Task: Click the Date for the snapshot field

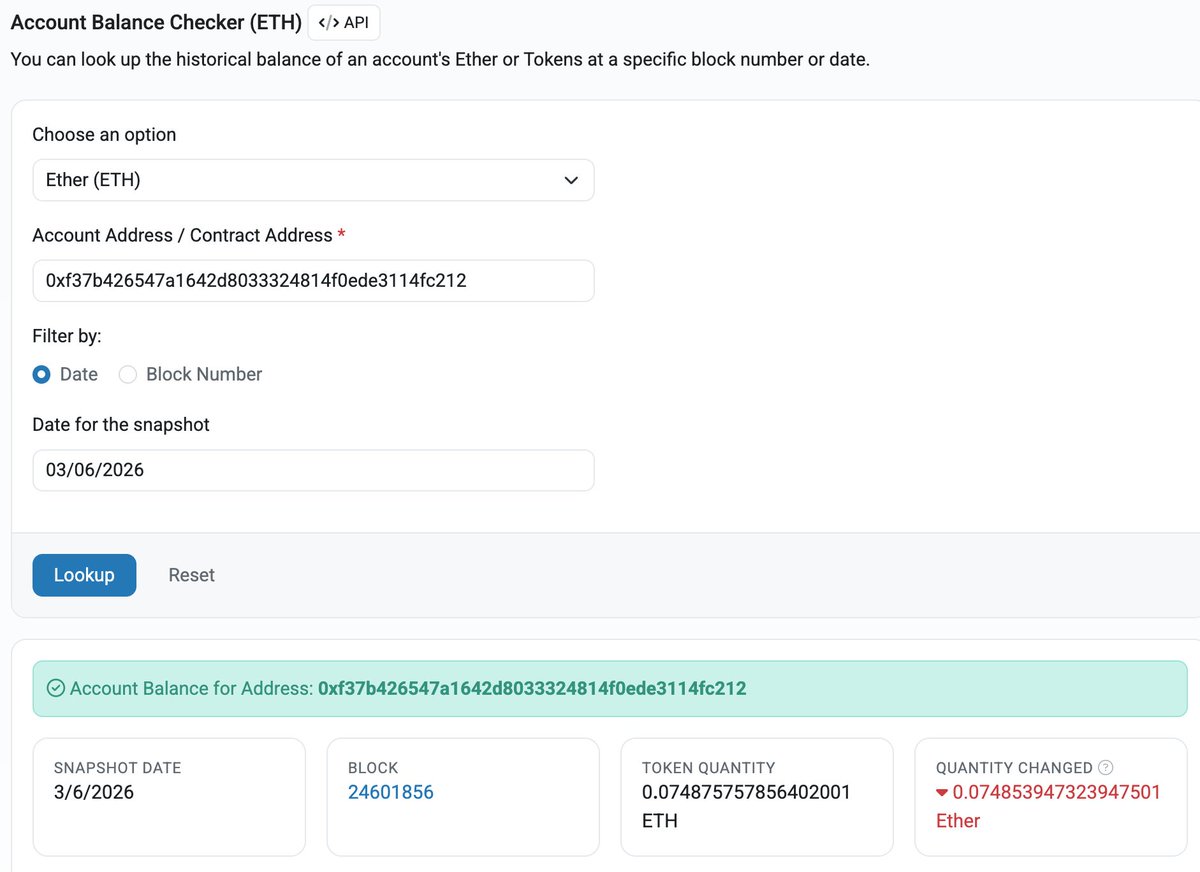Action: coord(313,470)
